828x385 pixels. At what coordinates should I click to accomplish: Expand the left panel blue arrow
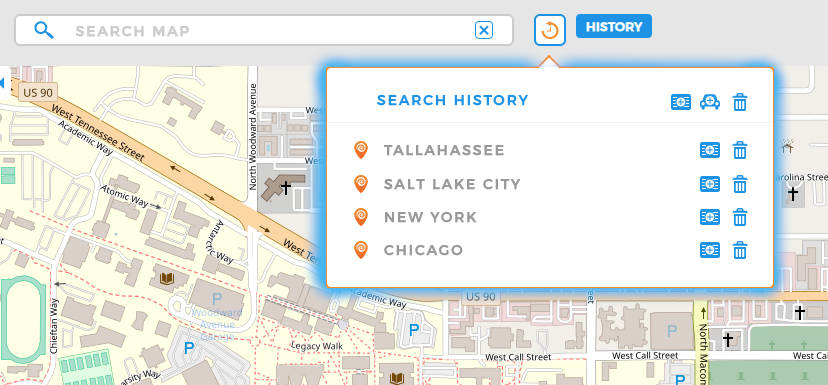pyautogui.click(x=2, y=83)
